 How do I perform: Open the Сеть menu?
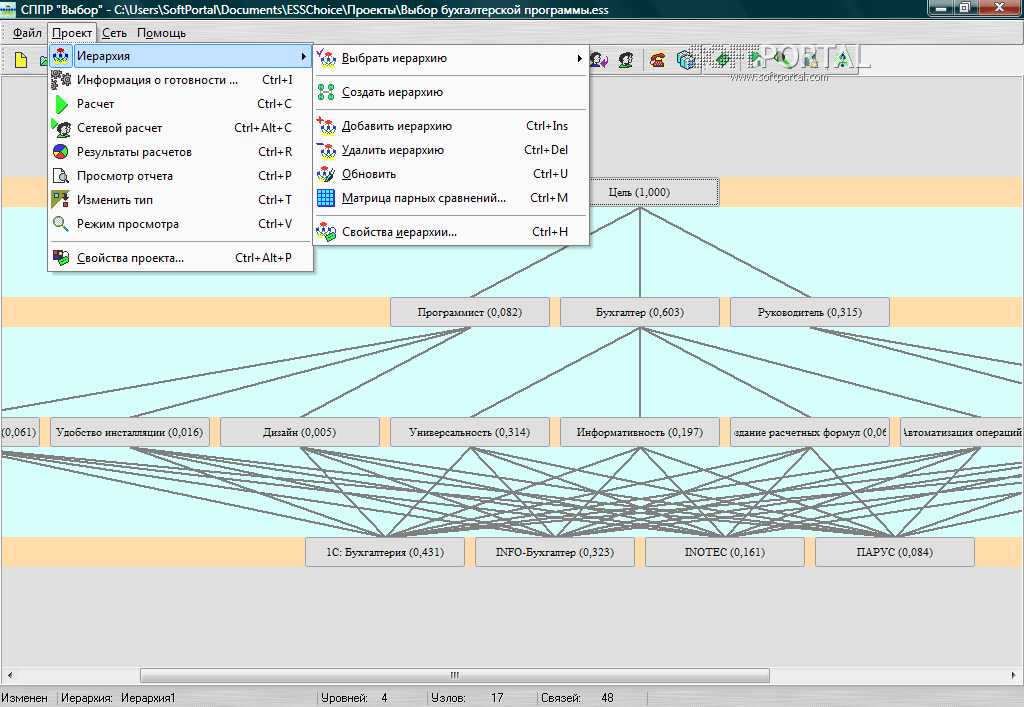(114, 33)
